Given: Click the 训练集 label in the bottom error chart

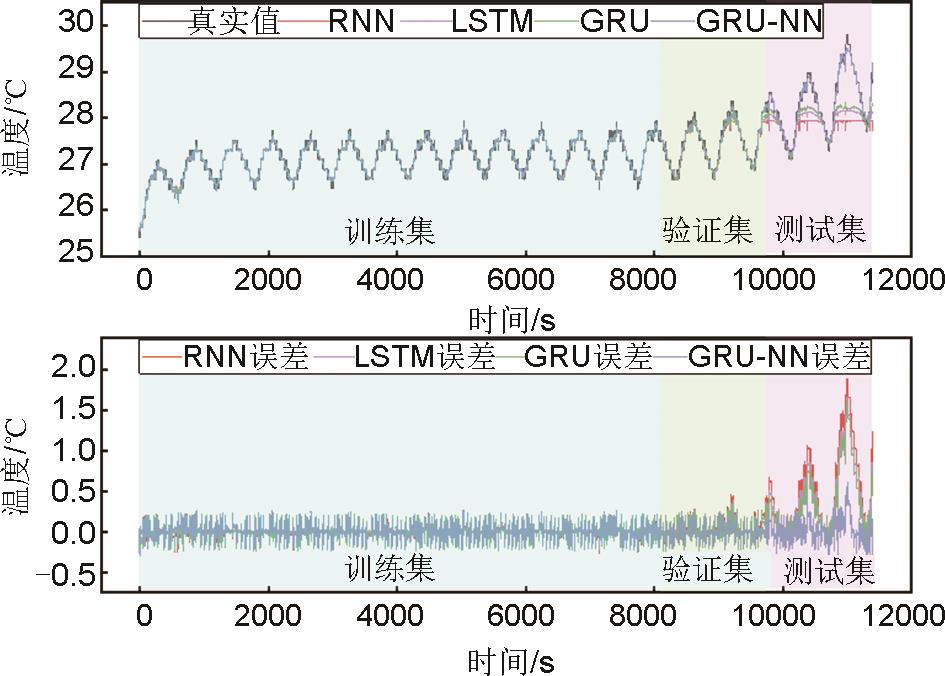Looking at the screenshot, I should tap(390, 570).
